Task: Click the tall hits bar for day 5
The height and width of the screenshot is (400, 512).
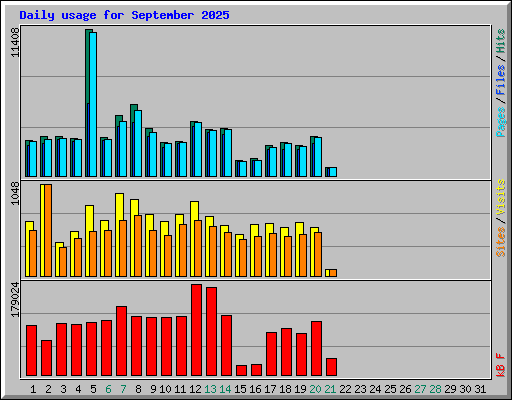Action: coord(88,67)
